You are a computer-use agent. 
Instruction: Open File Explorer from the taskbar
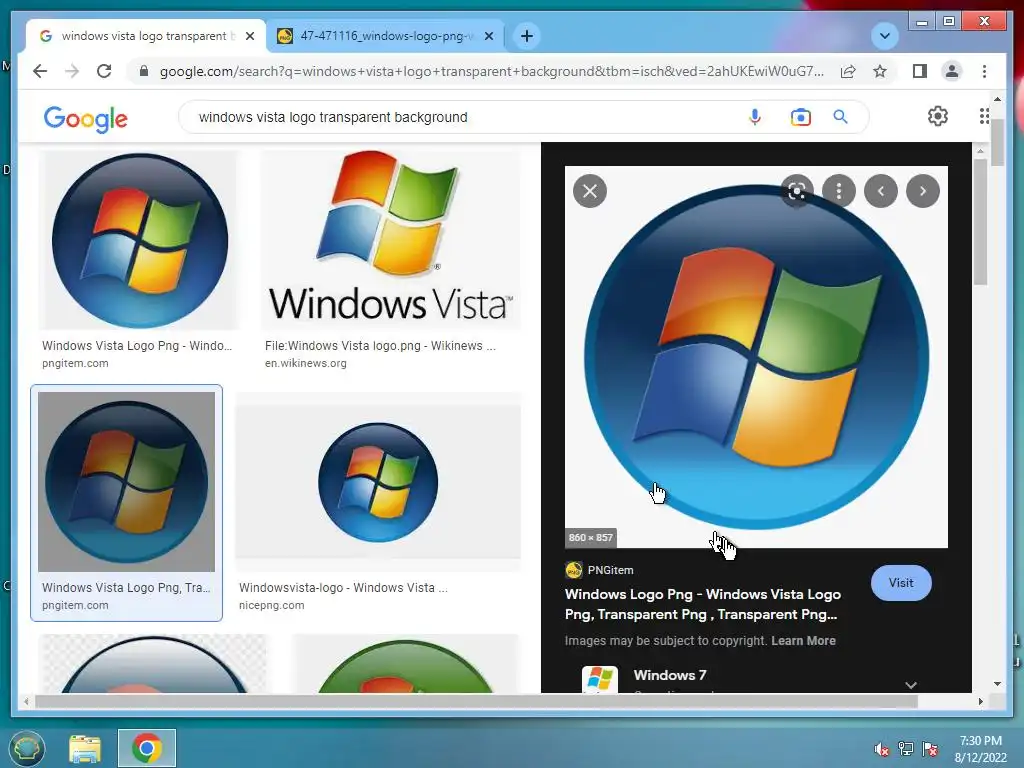[85, 748]
